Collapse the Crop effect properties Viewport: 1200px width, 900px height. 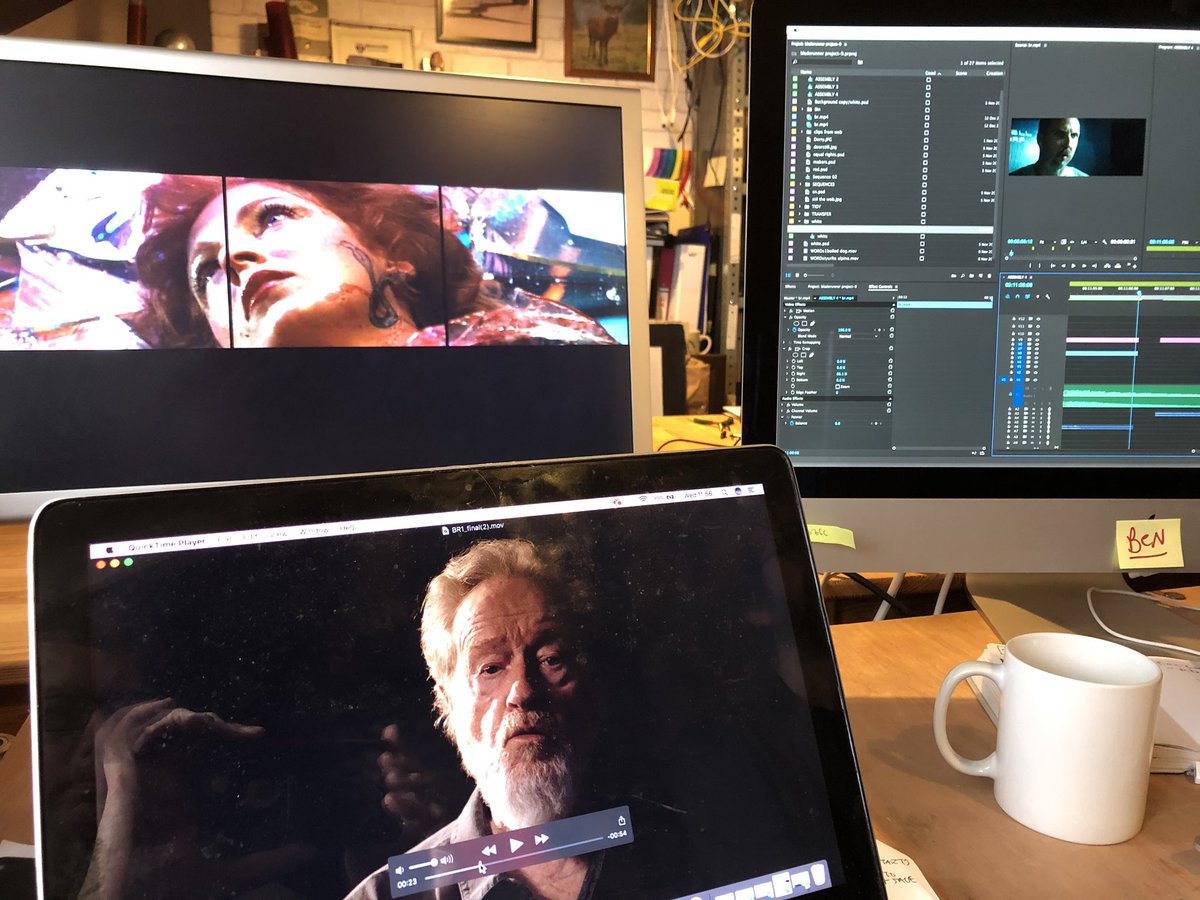click(784, 348)
